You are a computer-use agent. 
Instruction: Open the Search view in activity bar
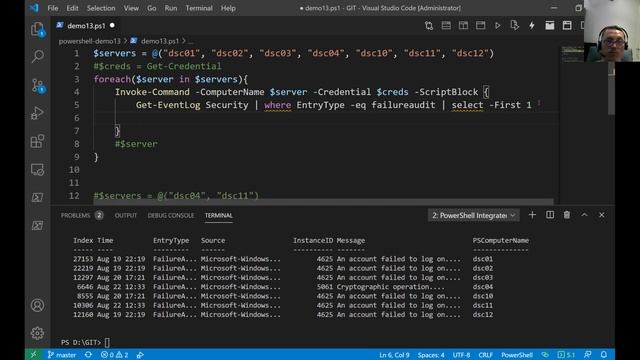[38, 56]
